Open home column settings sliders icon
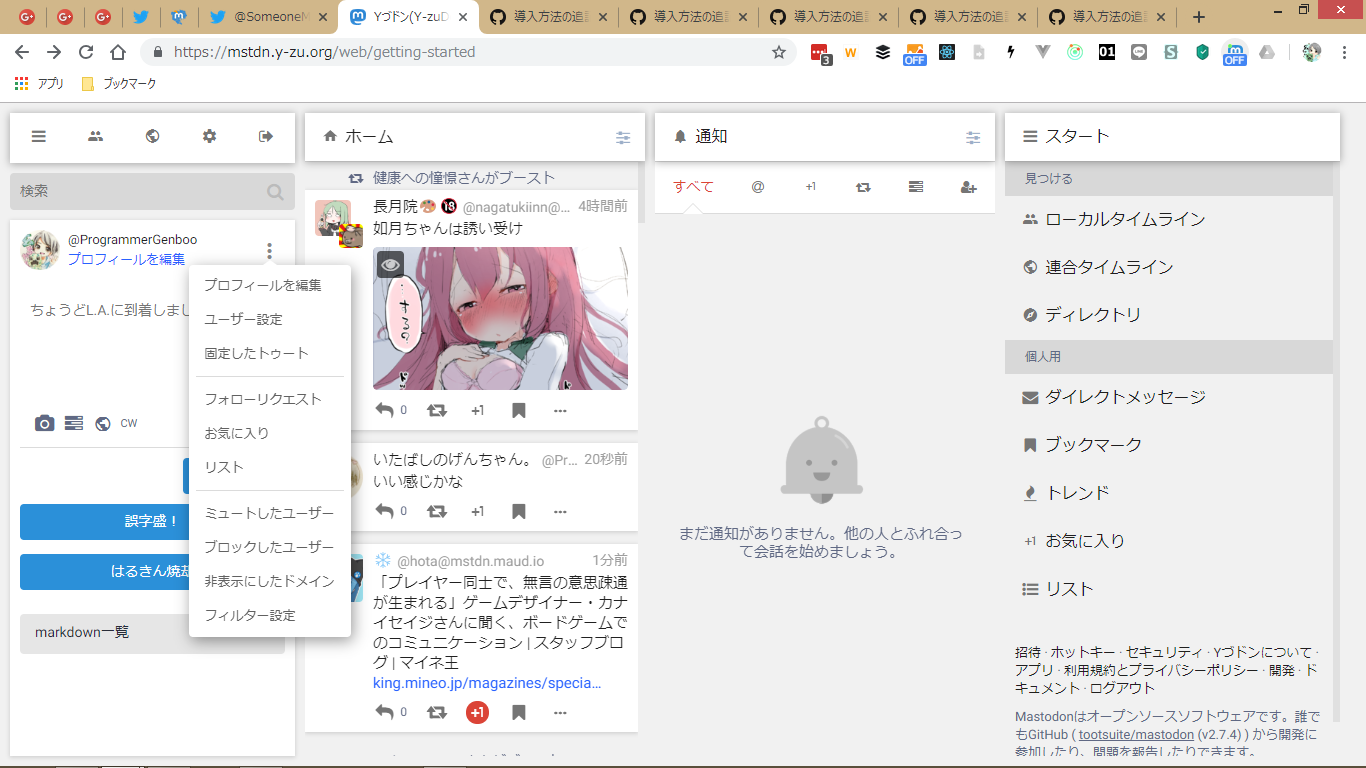The width and height of the screenshot is (1366, 768). pos(623,138)
